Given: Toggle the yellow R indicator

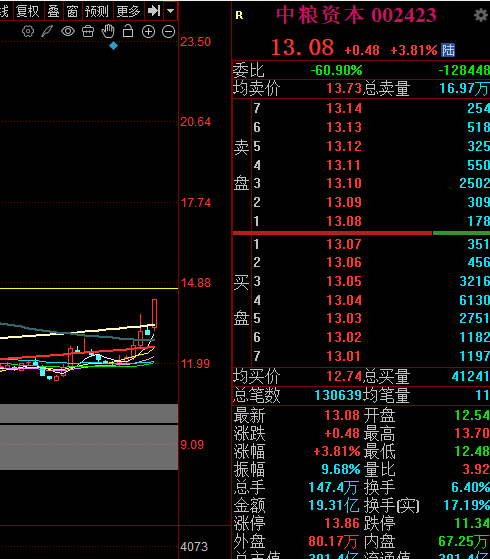Looking at the screenshot, I should point(239,15).
